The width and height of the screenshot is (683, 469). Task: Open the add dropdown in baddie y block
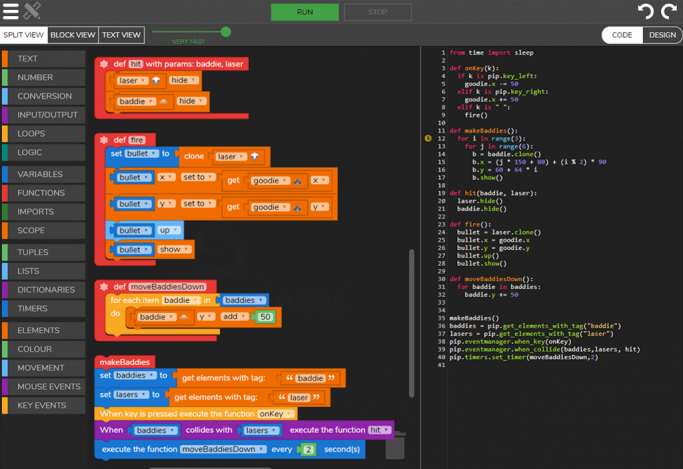click(234, 317)
